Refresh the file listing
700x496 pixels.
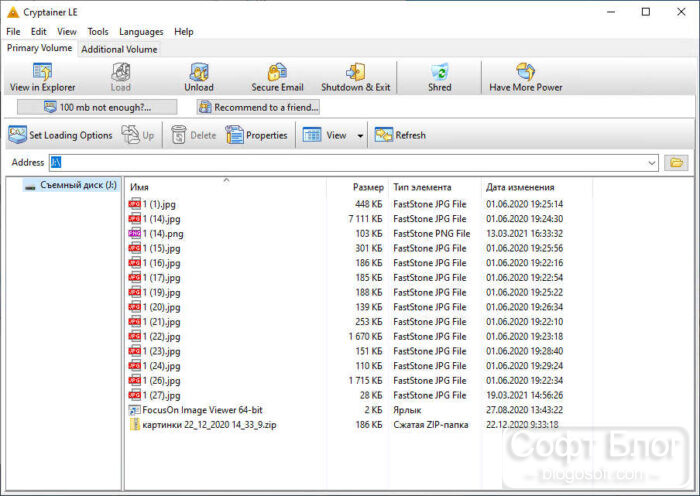point(400,135)
